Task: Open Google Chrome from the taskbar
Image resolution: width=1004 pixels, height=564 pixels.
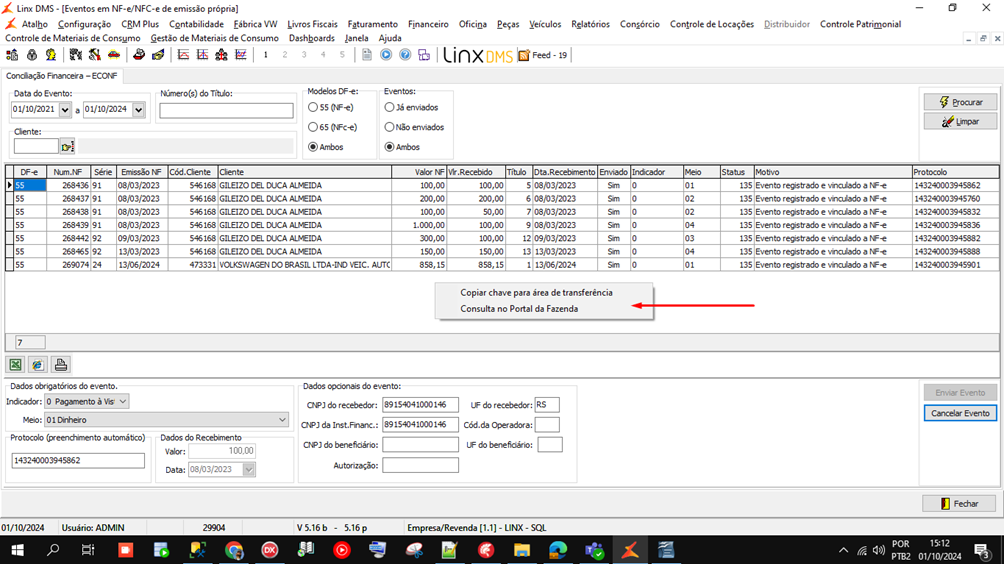Action: 234,550
